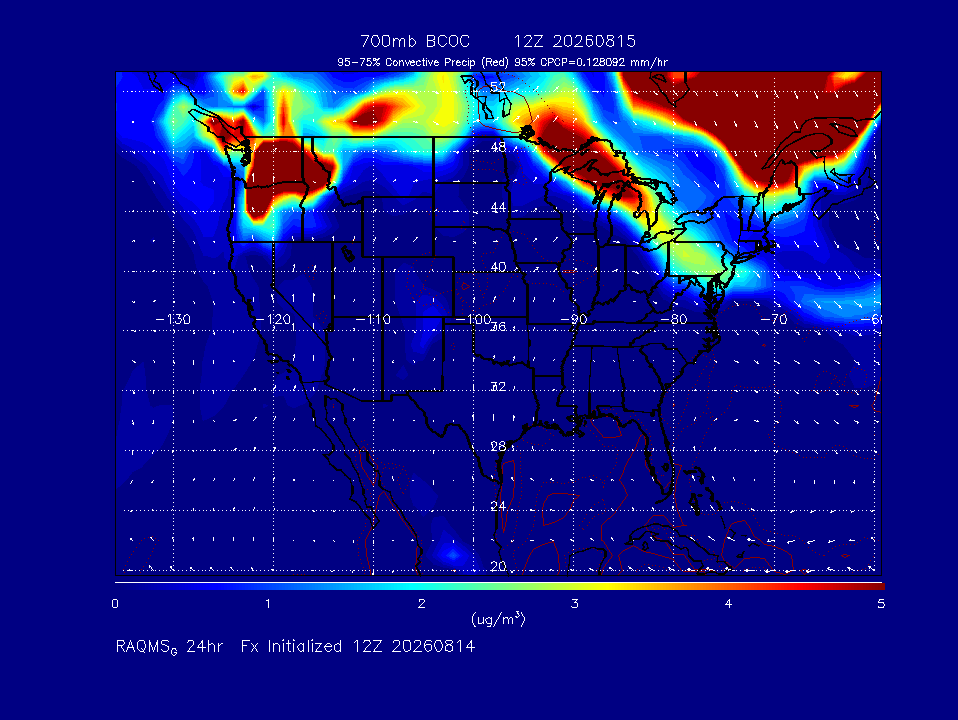Click the colorbar value 1 label
This screenshot has width=958, height=720.
268,604
